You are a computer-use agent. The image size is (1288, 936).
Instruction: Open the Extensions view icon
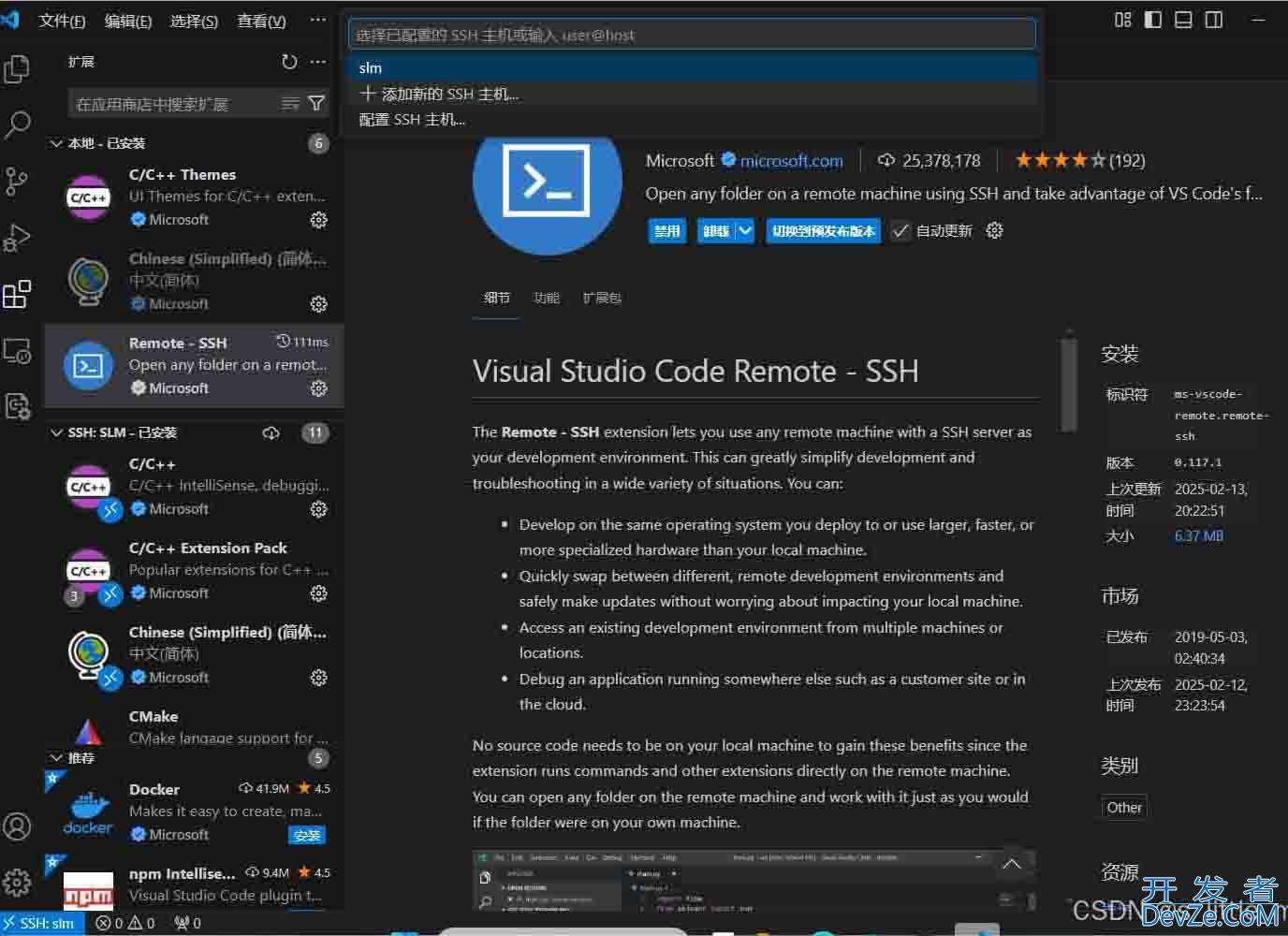click(x=17, y=295)
